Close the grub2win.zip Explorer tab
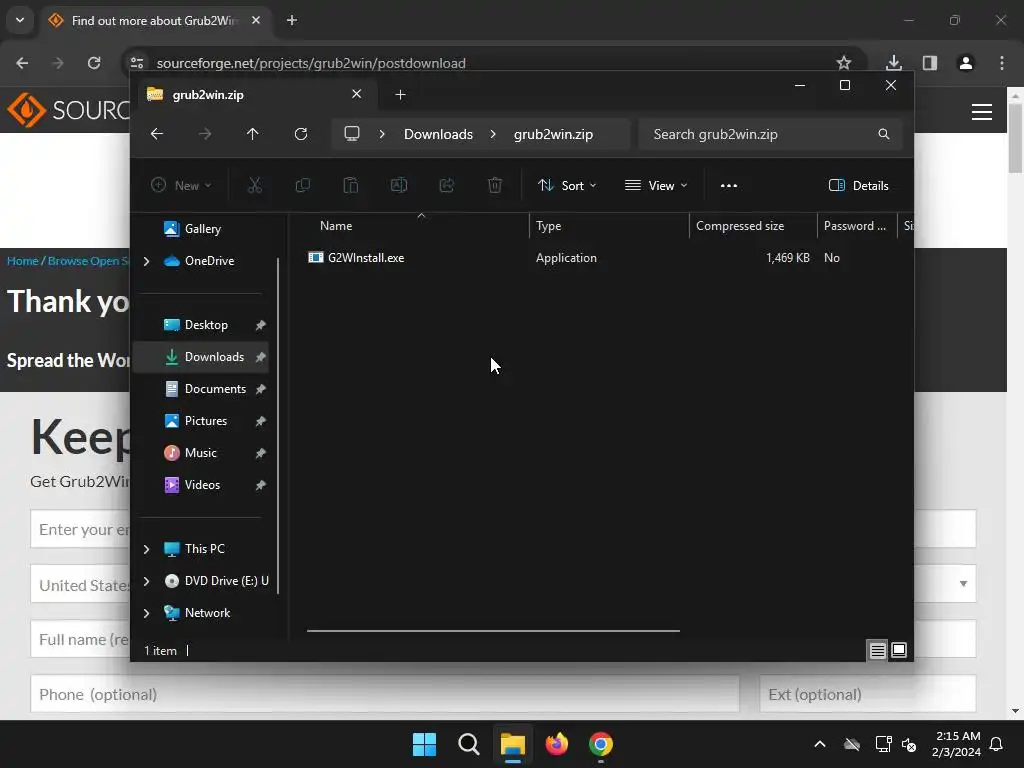This screenshot has height=768, width=1024. coord(357,94)
